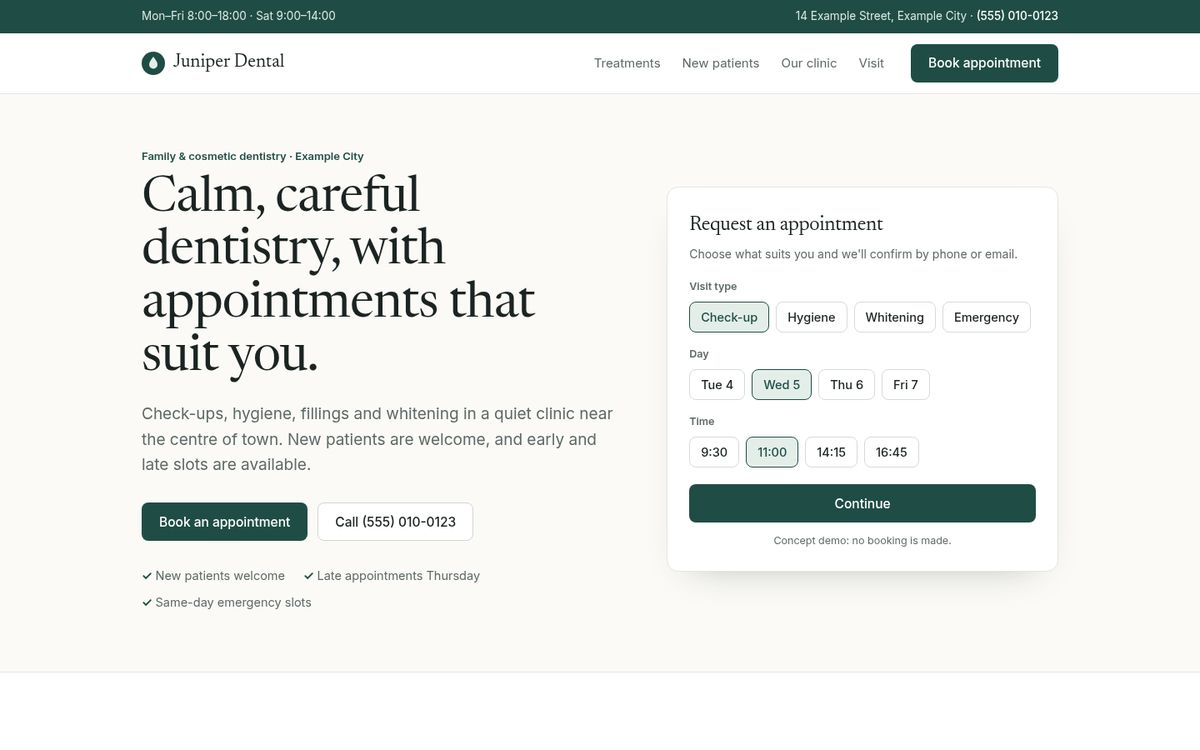The image size is (1200, 750).
Task: Click the 14 Example Street address text
Action: coord(881,16)
